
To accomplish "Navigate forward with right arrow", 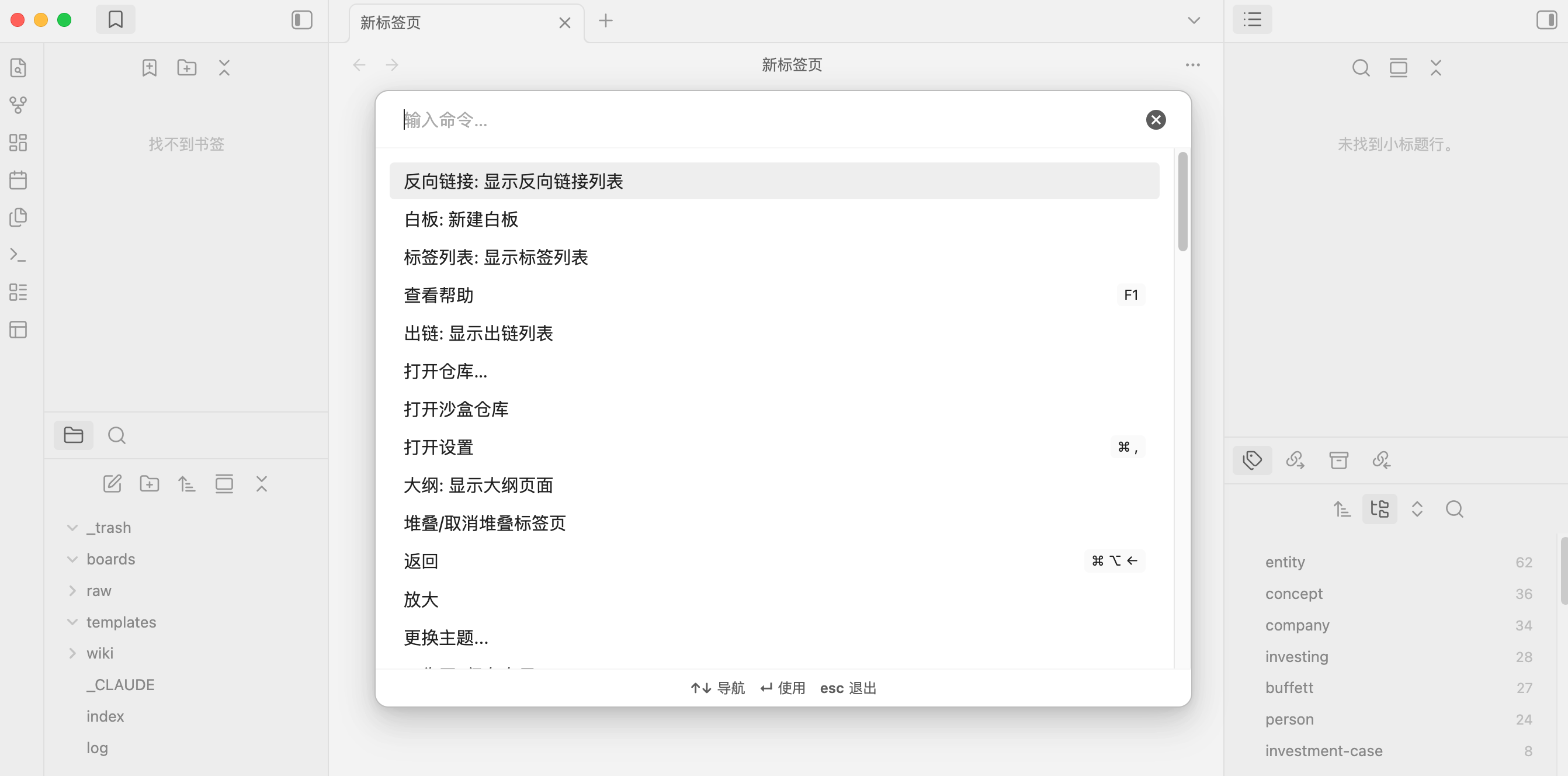I will [x=392, y=65].
